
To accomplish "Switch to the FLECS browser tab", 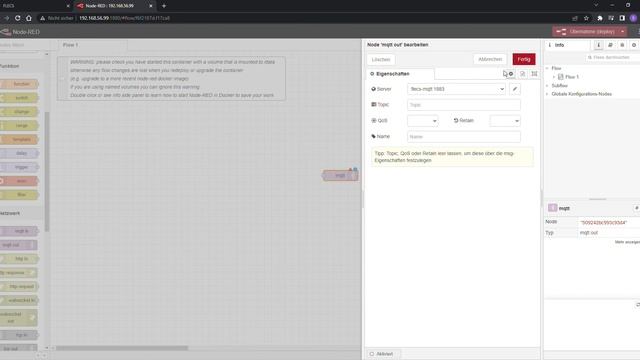I will pos(35,6).
